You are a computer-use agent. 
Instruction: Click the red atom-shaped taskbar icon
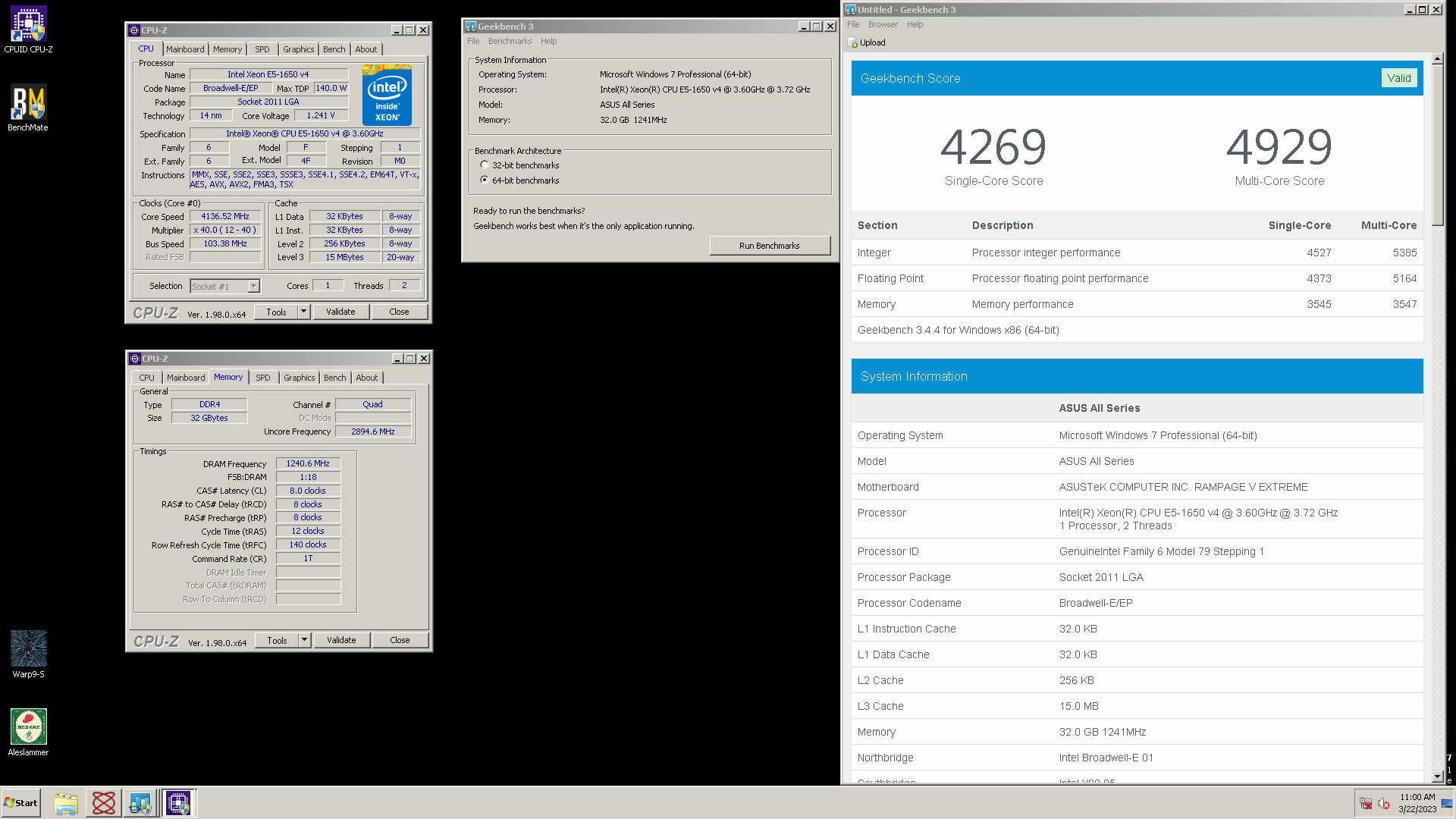(x=103, y=803)
